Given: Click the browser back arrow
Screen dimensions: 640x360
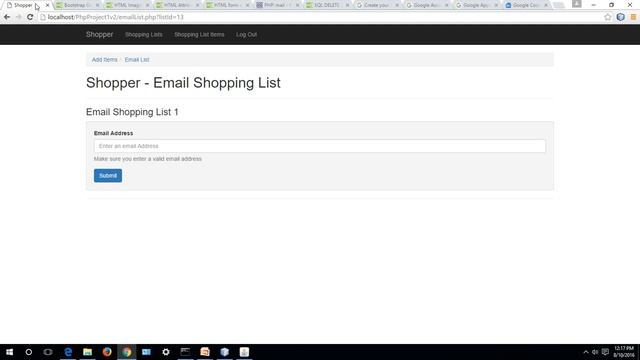Looking at the screenshot, I should [7, 17].
